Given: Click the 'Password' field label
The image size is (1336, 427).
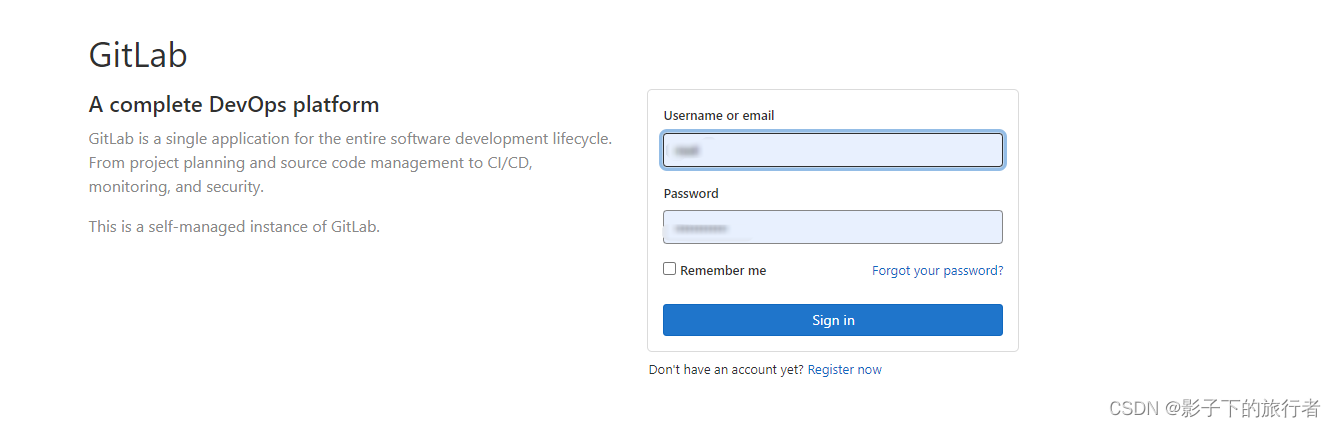Looking at the screenshot, I should (x=691, y=194).
